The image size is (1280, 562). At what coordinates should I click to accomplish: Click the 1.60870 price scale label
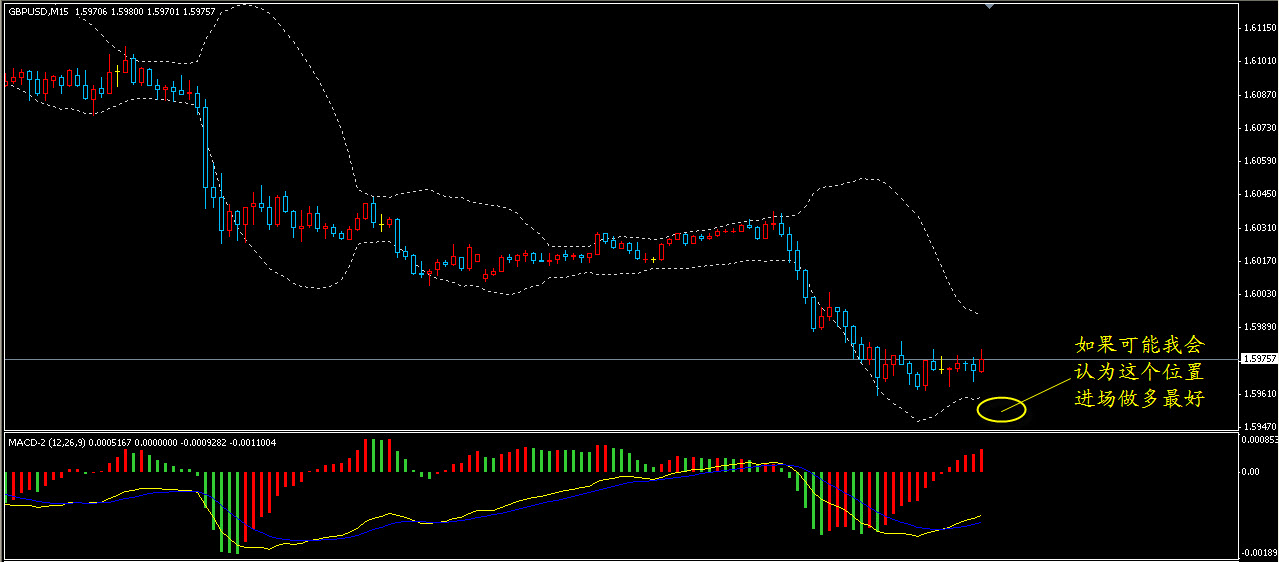click(1259, 95)
